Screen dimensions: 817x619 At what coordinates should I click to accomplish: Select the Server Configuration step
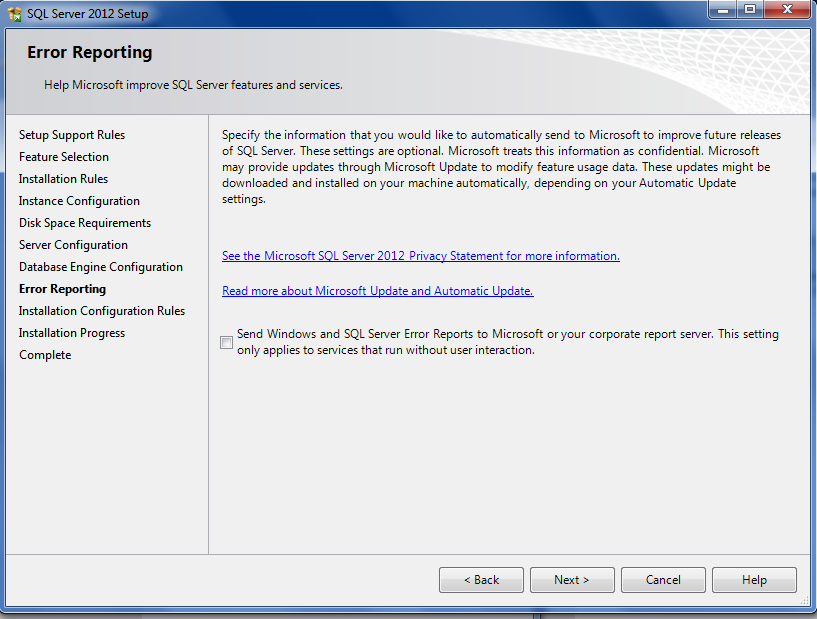point(73,245)
